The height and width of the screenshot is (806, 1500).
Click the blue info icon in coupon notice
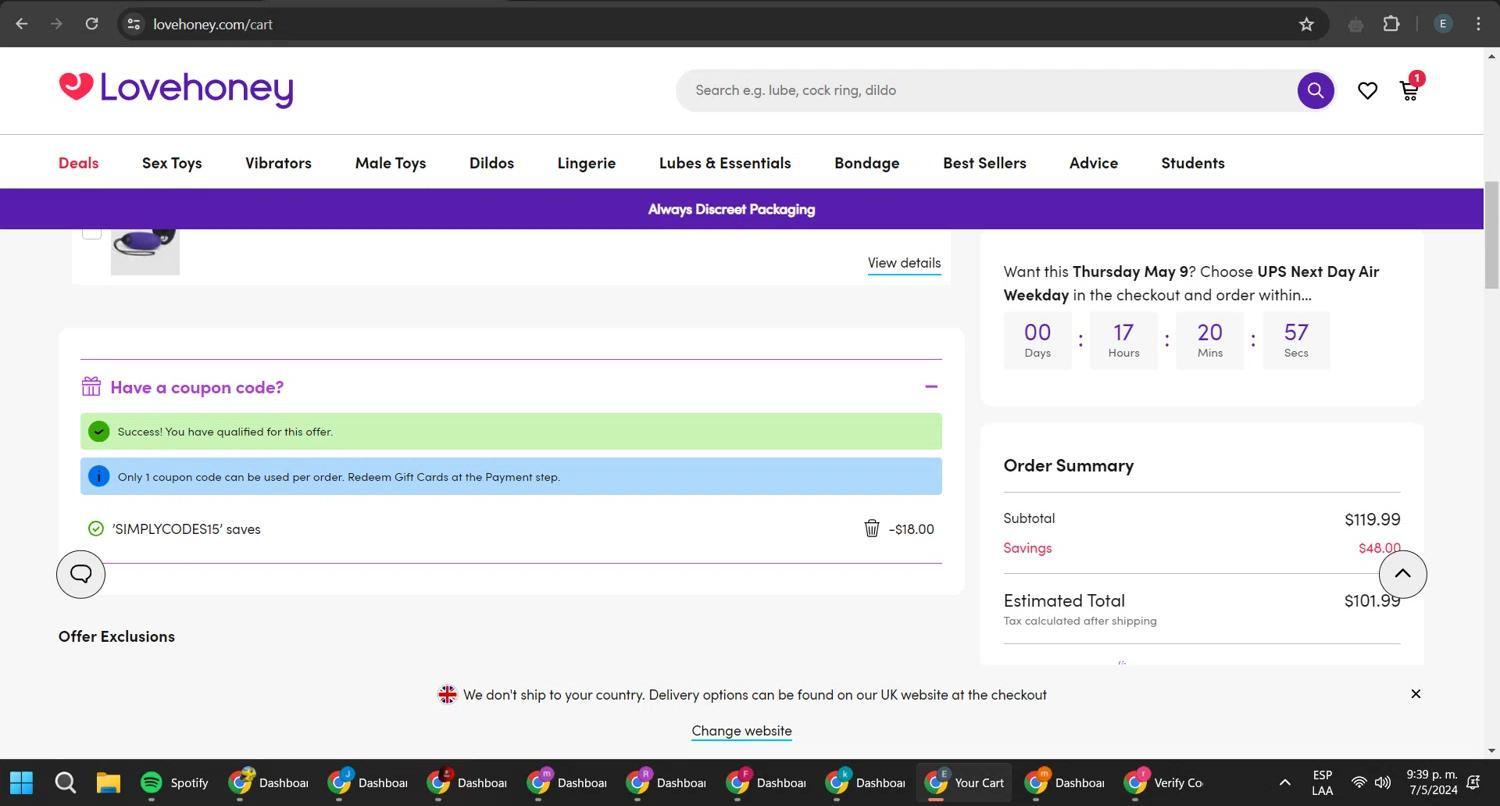(98, 476)
